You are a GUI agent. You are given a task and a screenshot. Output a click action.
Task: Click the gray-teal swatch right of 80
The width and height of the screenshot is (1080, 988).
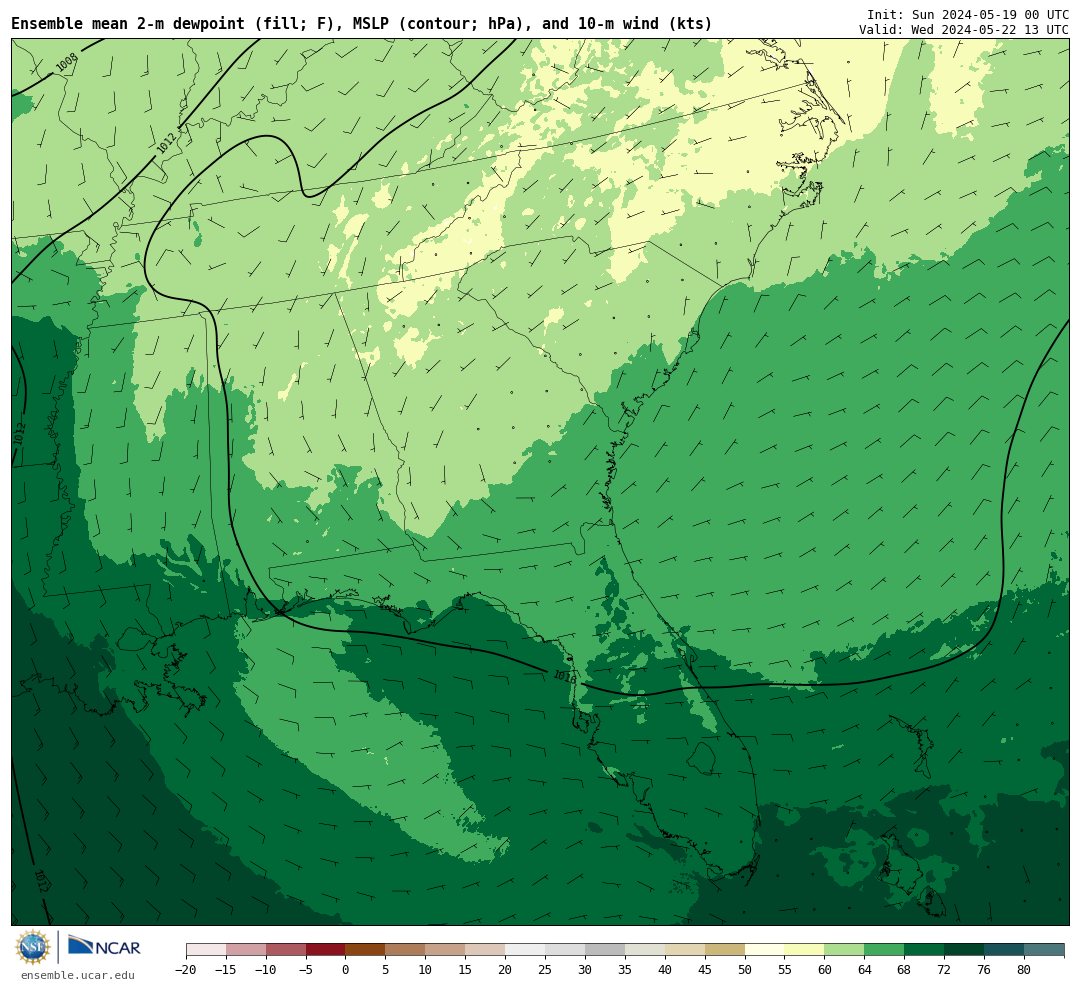tap(1044, 949)
